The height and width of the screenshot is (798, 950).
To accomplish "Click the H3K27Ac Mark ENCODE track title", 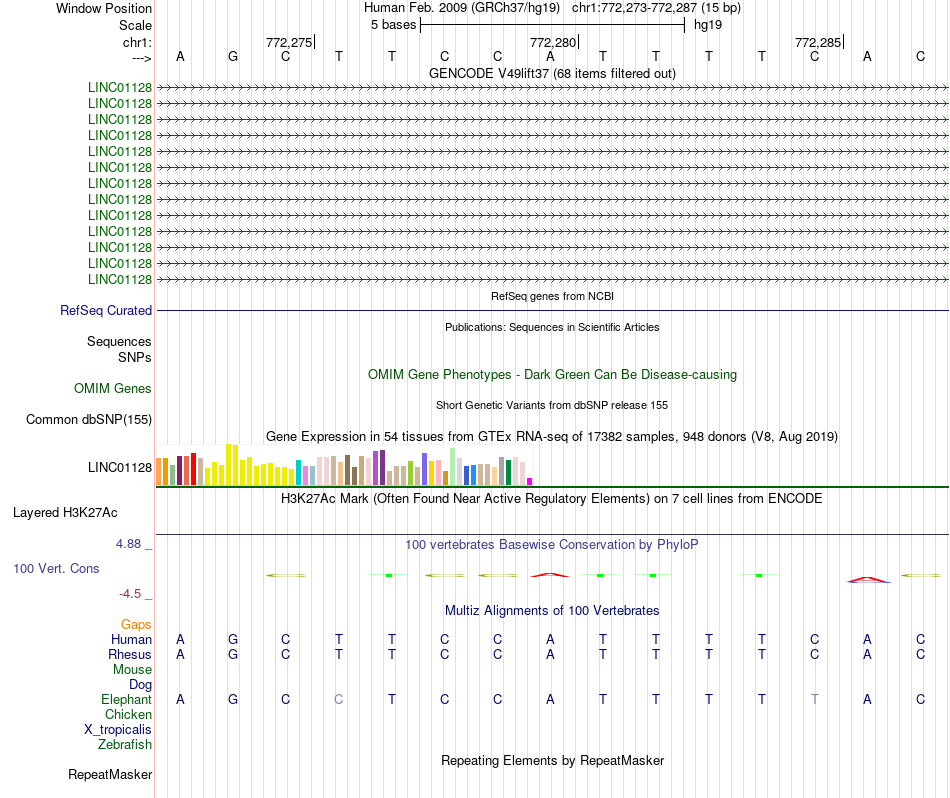I will pos(552,499).
